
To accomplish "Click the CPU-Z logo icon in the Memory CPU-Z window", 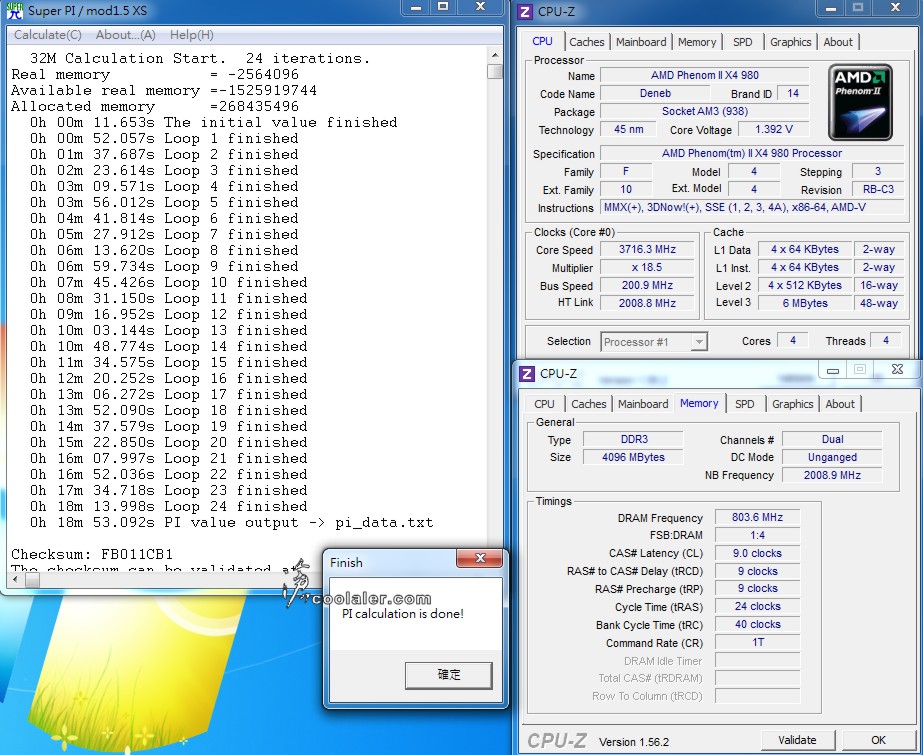I will pyautogui.click(x=527, y=374).
